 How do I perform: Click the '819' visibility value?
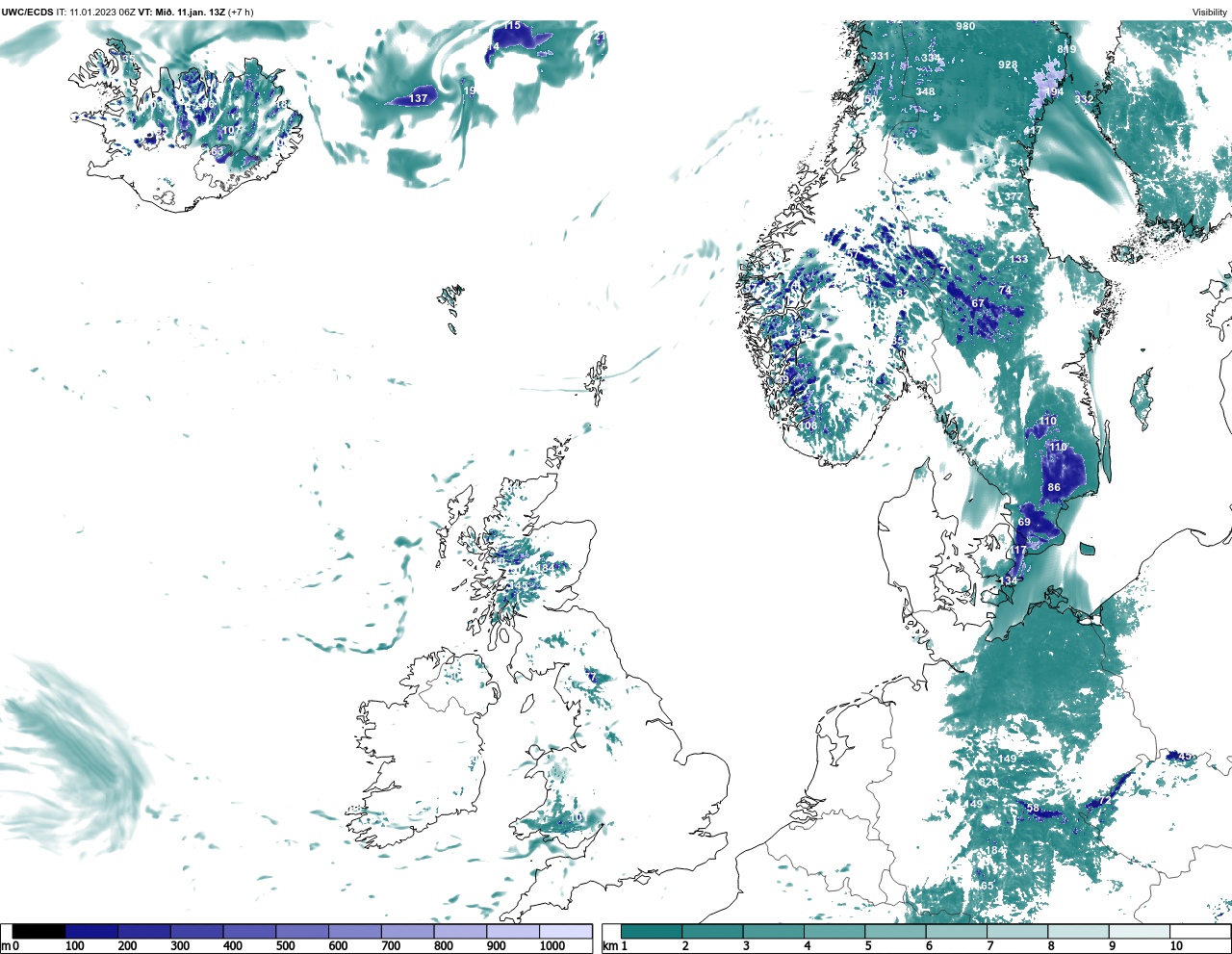tap(1066, 49)
